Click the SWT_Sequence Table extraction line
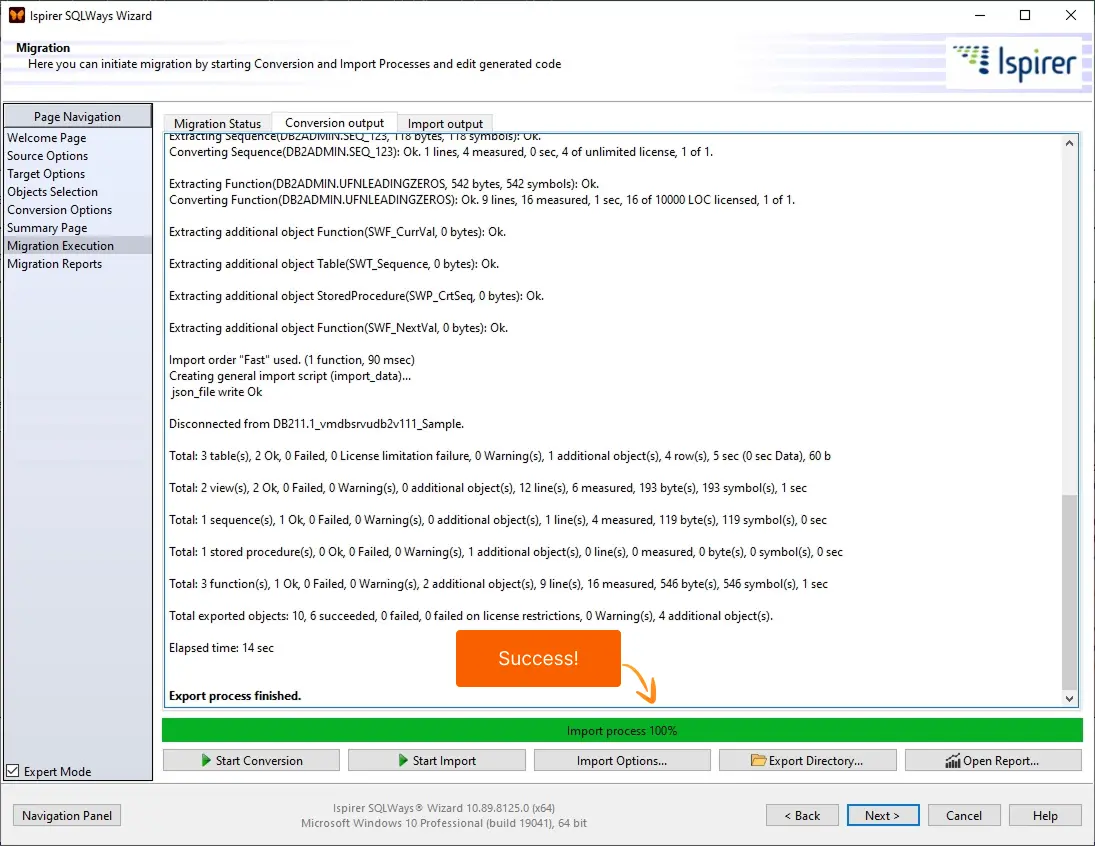This screenshot has height=846, width=1095. pyautogui.click(x=334, y=264)
